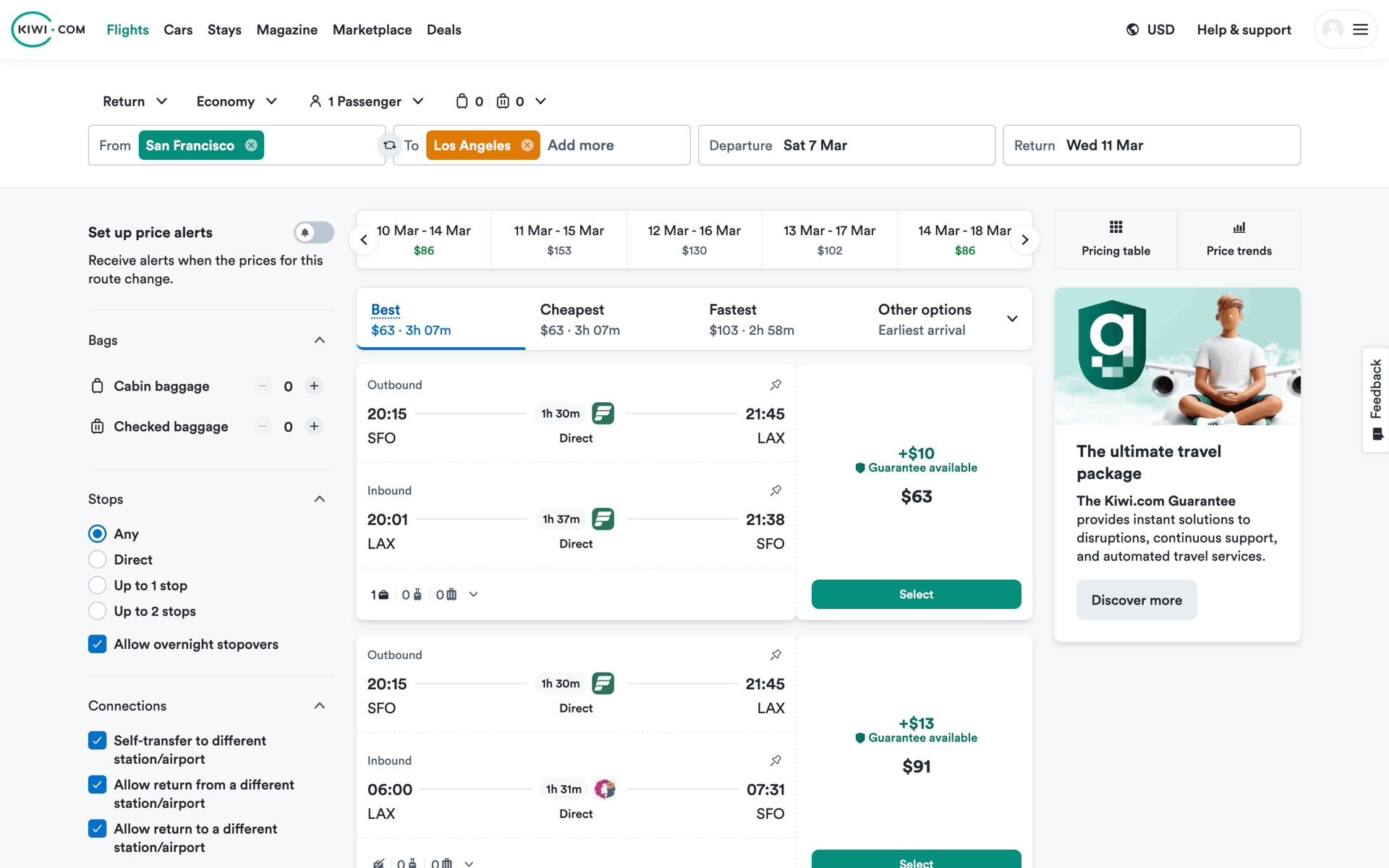1389x868 pixels.
Task: Click the globe currency icon
Action: (x=1133, y=30)
